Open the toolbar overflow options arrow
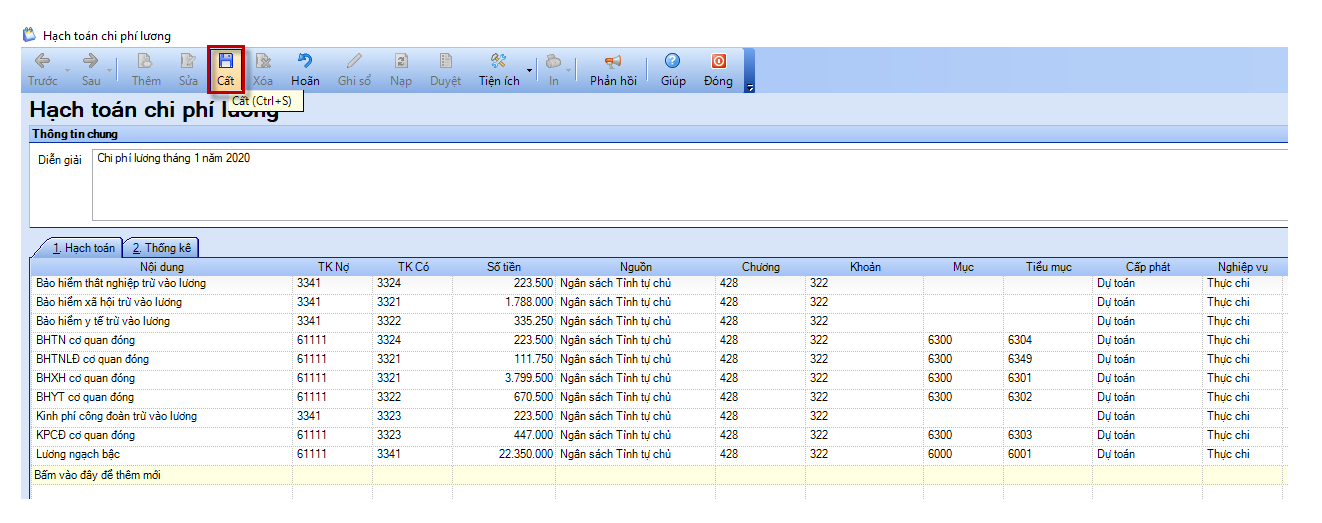 [x=750, y=88]
